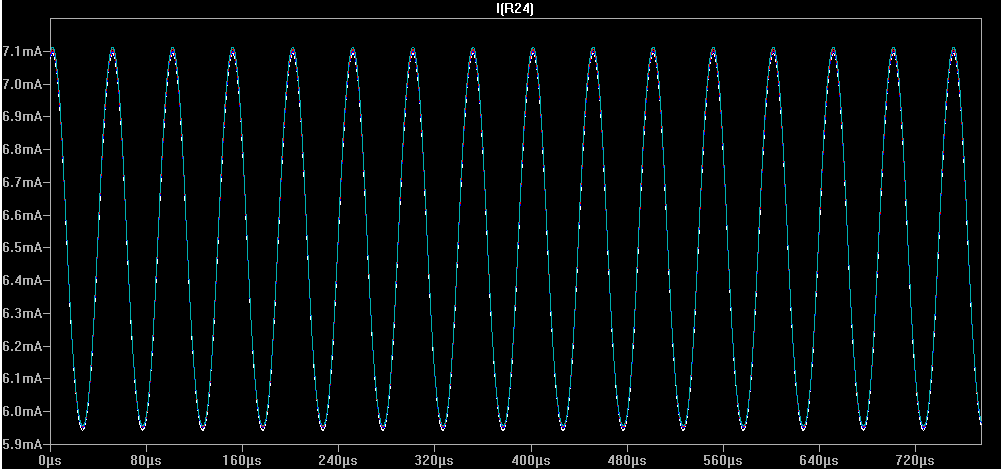
Task: Click the 240µs time axis label
Action: [338, 459]
